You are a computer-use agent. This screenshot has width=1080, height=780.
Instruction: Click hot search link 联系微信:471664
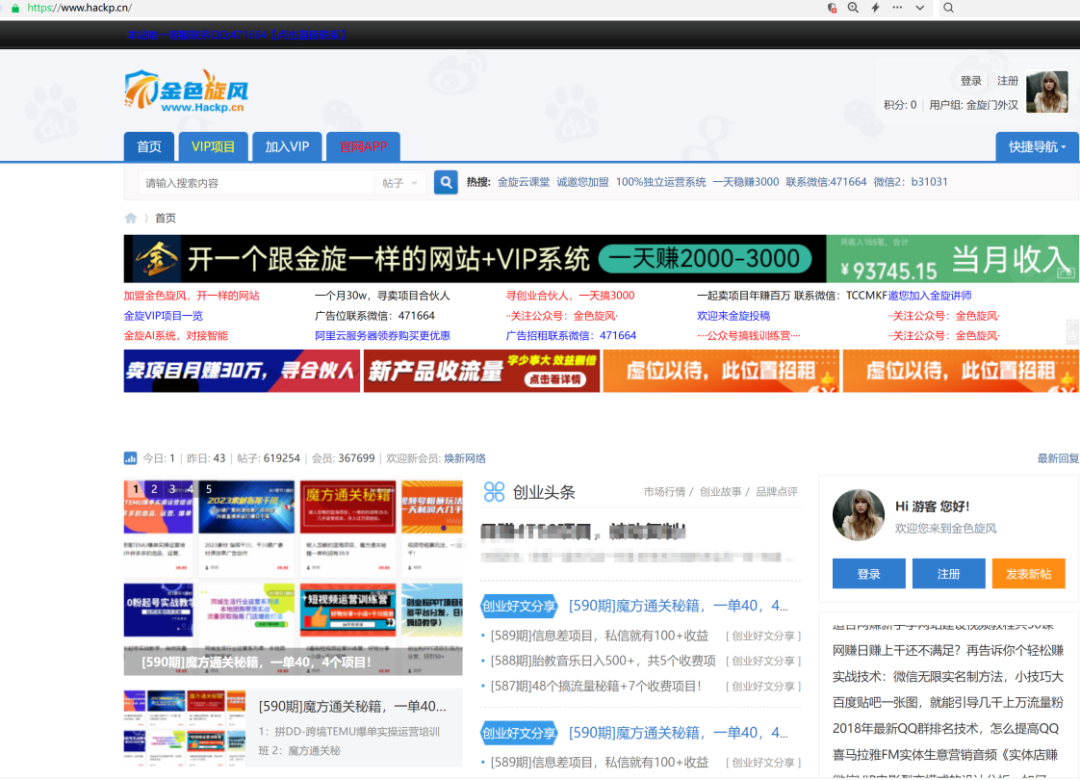tap(826, 182)
